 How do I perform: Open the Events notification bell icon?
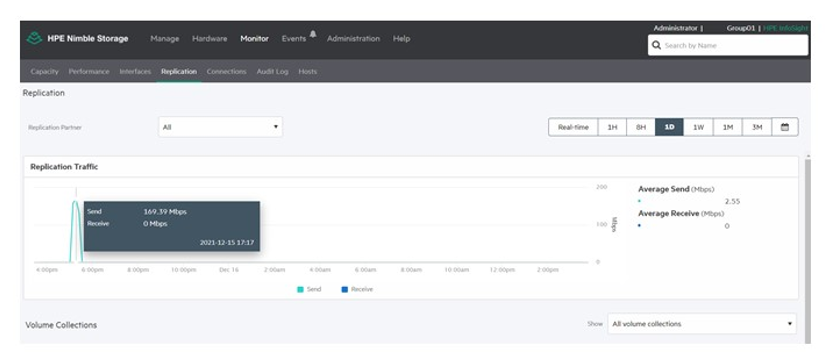(x=313, y=34)
